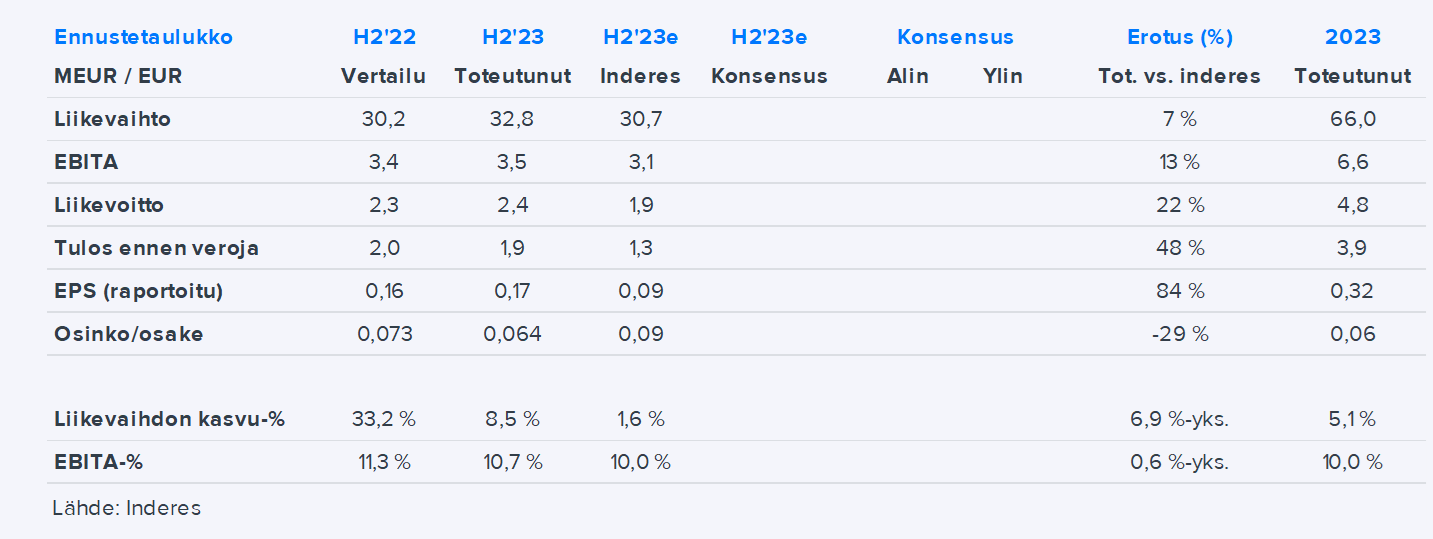The image size is (1433, 539).
Task: Click the Ennustetaulukko table title
Action: coord(143,37)
